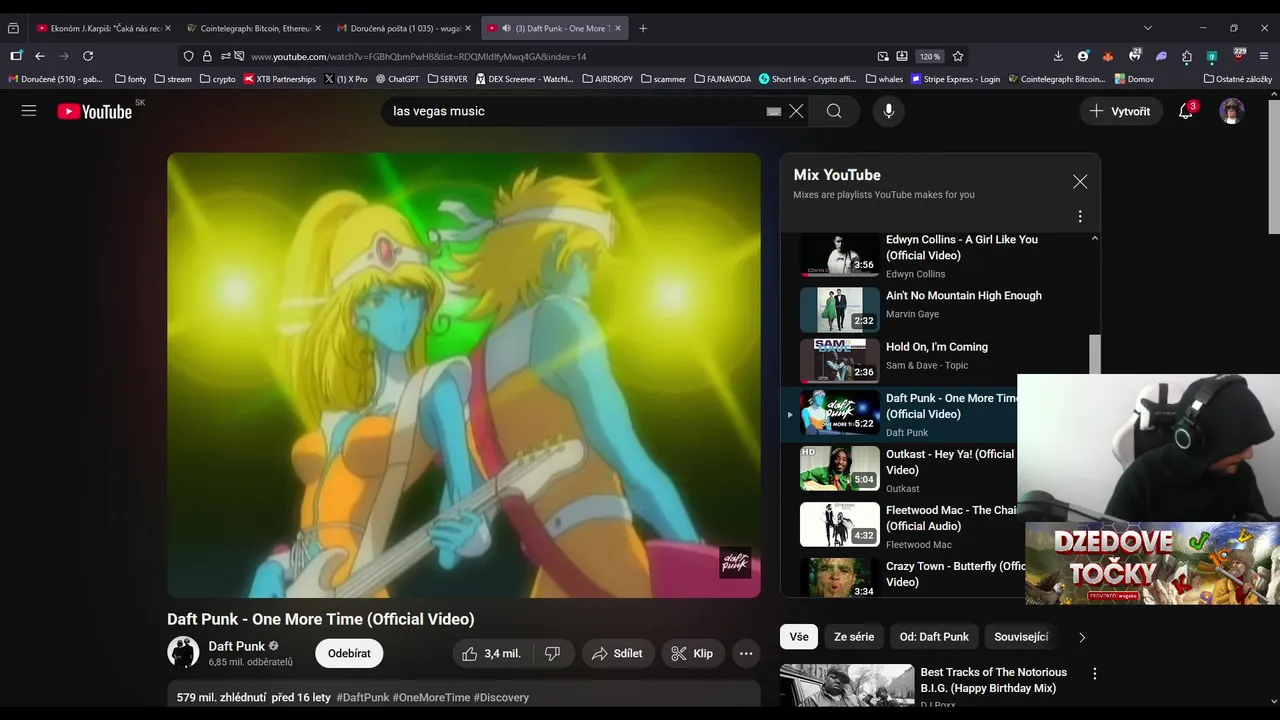Reset the 120 % zoom indicator

pos(930,57)
